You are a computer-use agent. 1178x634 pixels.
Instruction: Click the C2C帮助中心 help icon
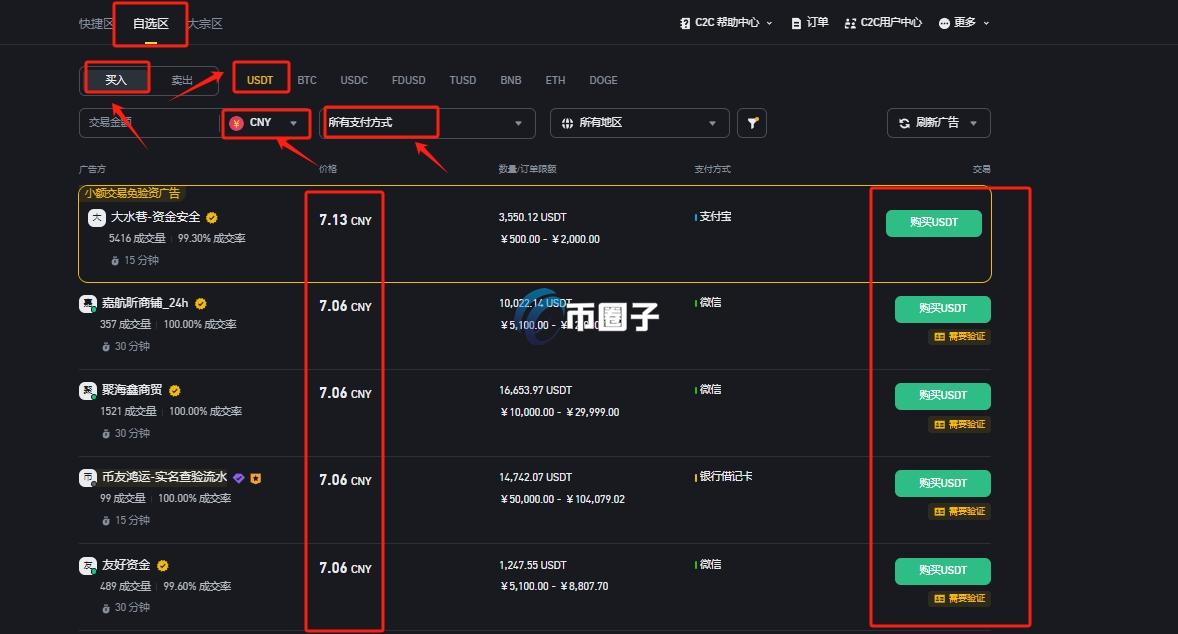(683, 21)
